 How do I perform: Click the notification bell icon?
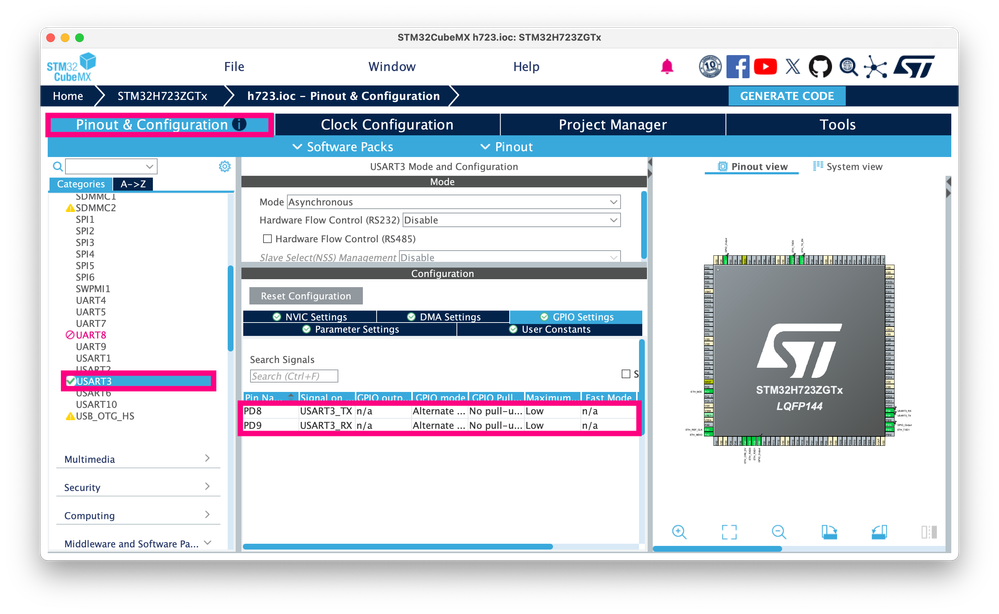(x=667, y=66)
